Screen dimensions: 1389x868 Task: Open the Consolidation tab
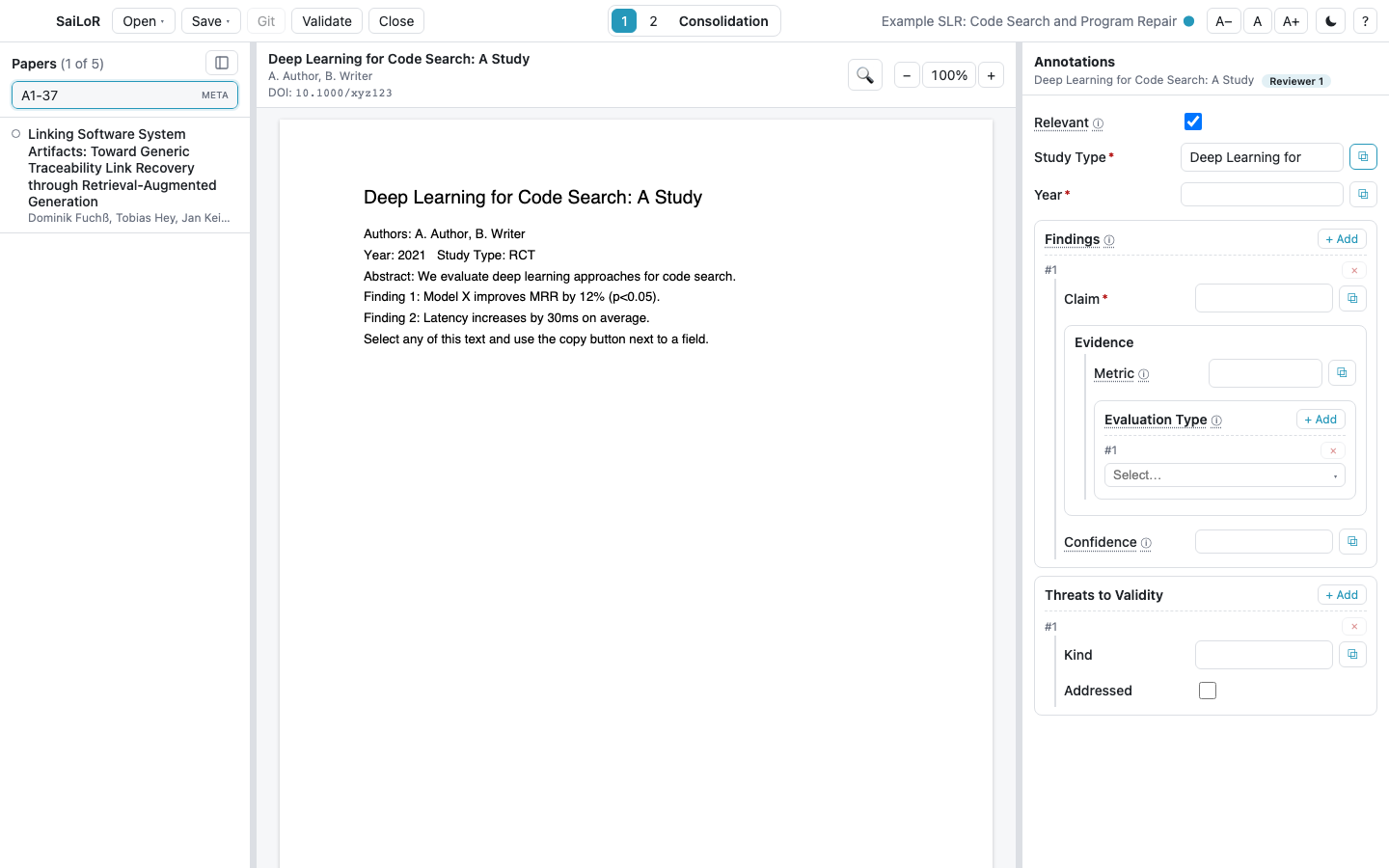723,21
